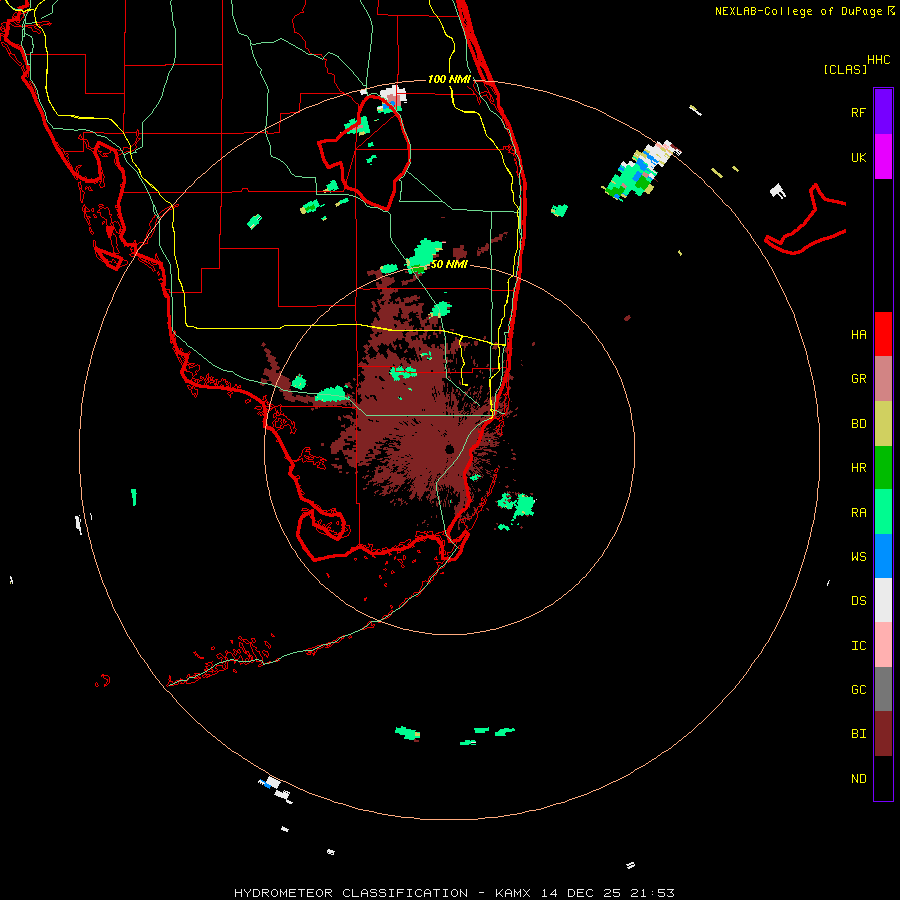
Task: Click the 50 NMI range ring label
Action: click(449, 264)
